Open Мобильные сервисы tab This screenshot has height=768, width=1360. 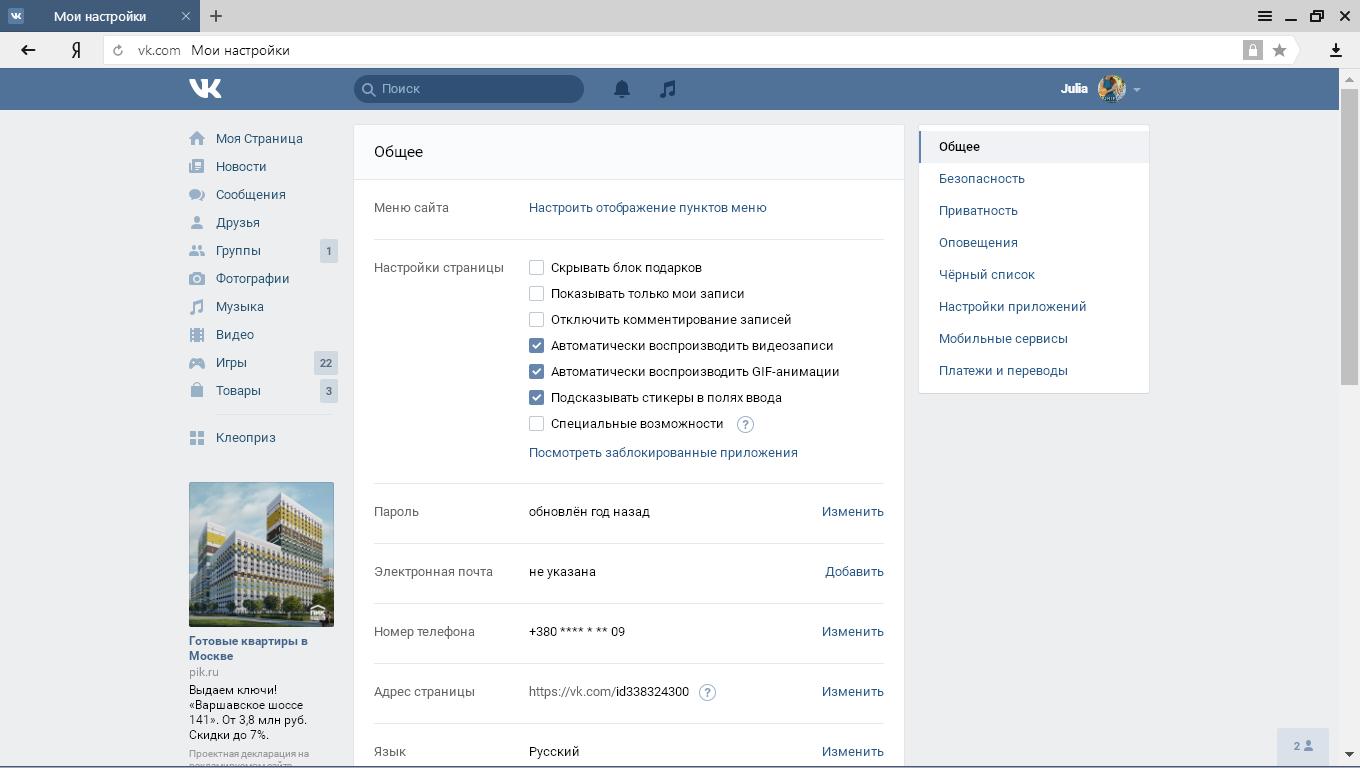click(x=1034, y=339)
